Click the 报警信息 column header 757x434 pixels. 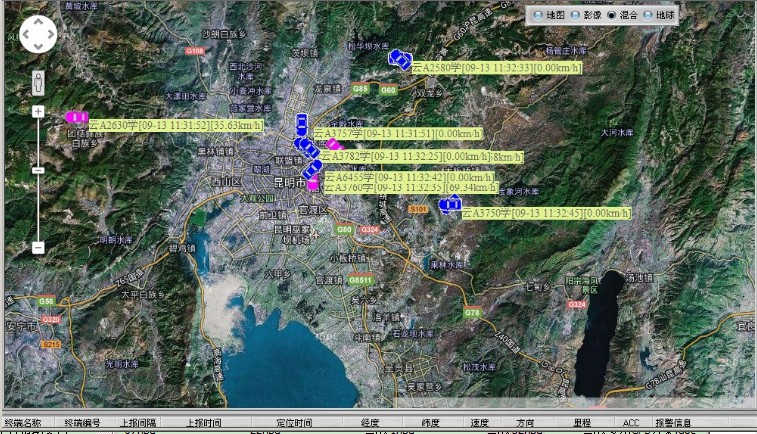pos(673,423)
